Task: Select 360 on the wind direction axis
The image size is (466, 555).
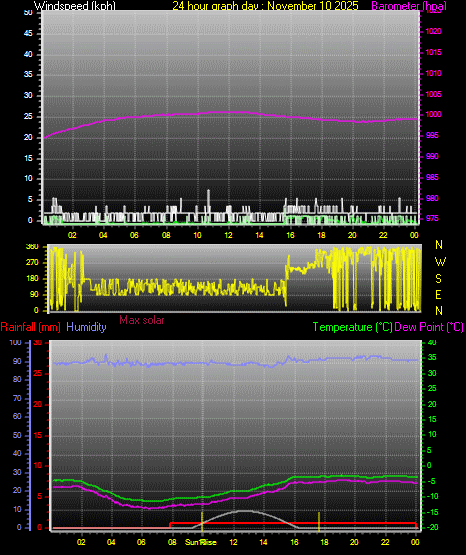Action: [32, 247]
